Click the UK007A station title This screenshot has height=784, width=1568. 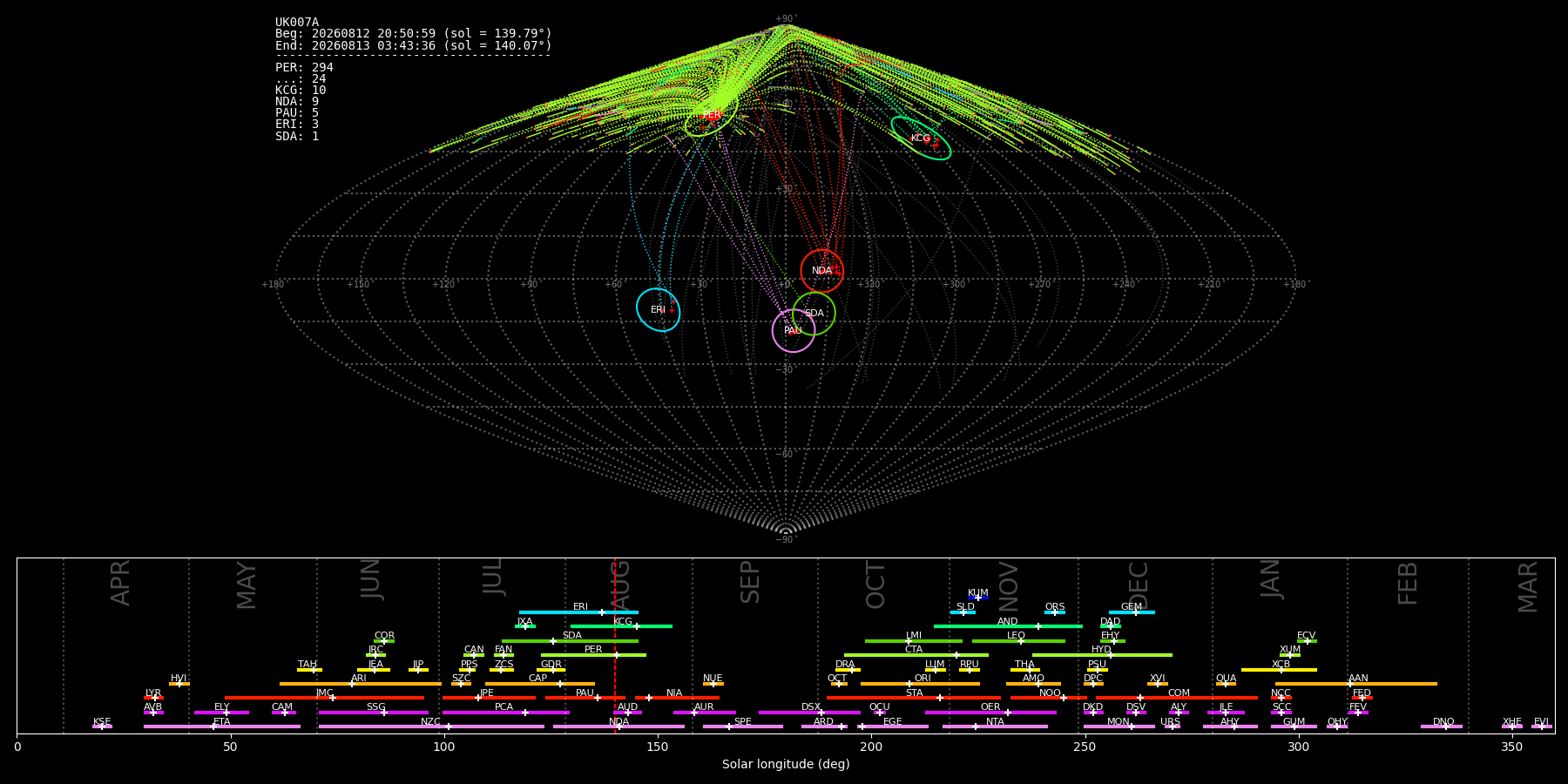(x=297, y=23)
